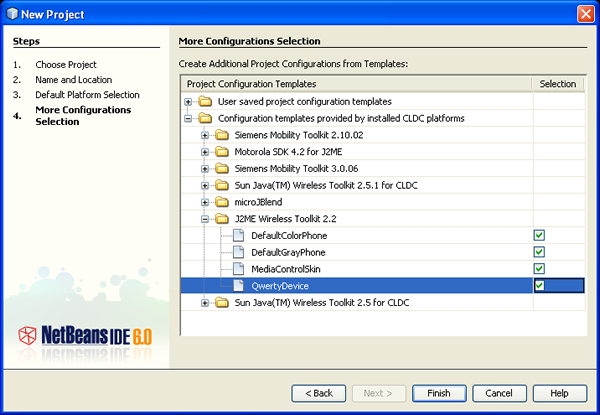The image size is (600, 415).
Task: Collapse Configuration templates provided by installed CLDC platforms
Action: 188,119
